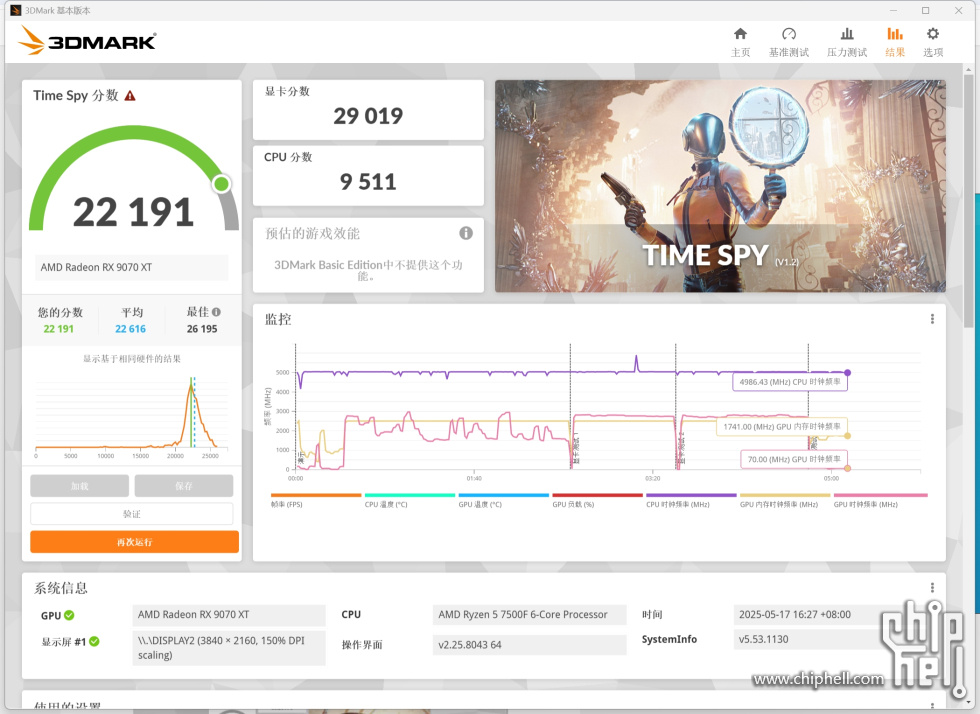Click the 1741.00 MHz GPU memory clock tooltip

(782, 426)
